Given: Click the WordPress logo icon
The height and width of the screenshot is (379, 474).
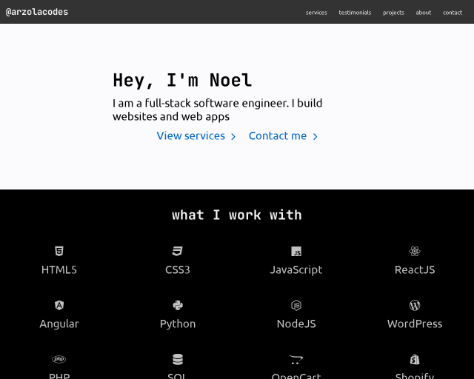Looking at the screenshot, I should pyautogui.click(x=415, y=305).
